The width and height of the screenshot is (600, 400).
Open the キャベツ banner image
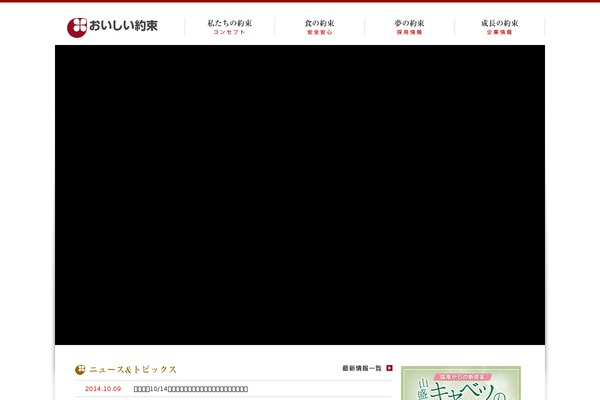point(461,383)
